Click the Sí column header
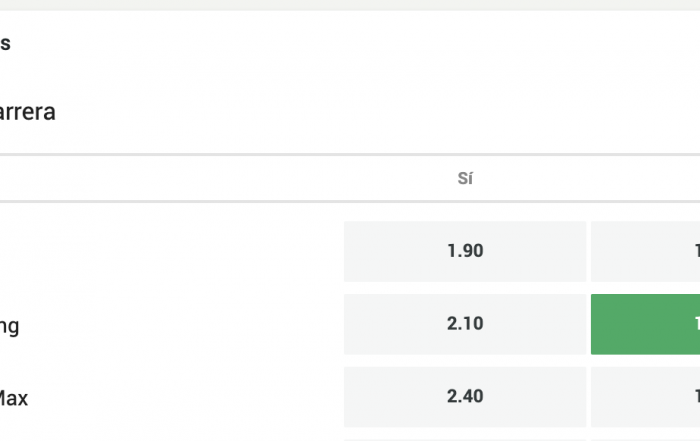 click(x=465, y=179)
